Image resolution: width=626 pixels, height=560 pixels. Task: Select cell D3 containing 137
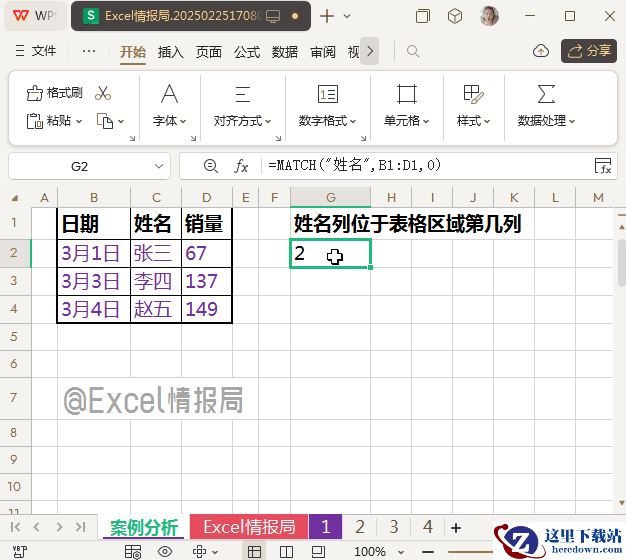pos(207,281)
